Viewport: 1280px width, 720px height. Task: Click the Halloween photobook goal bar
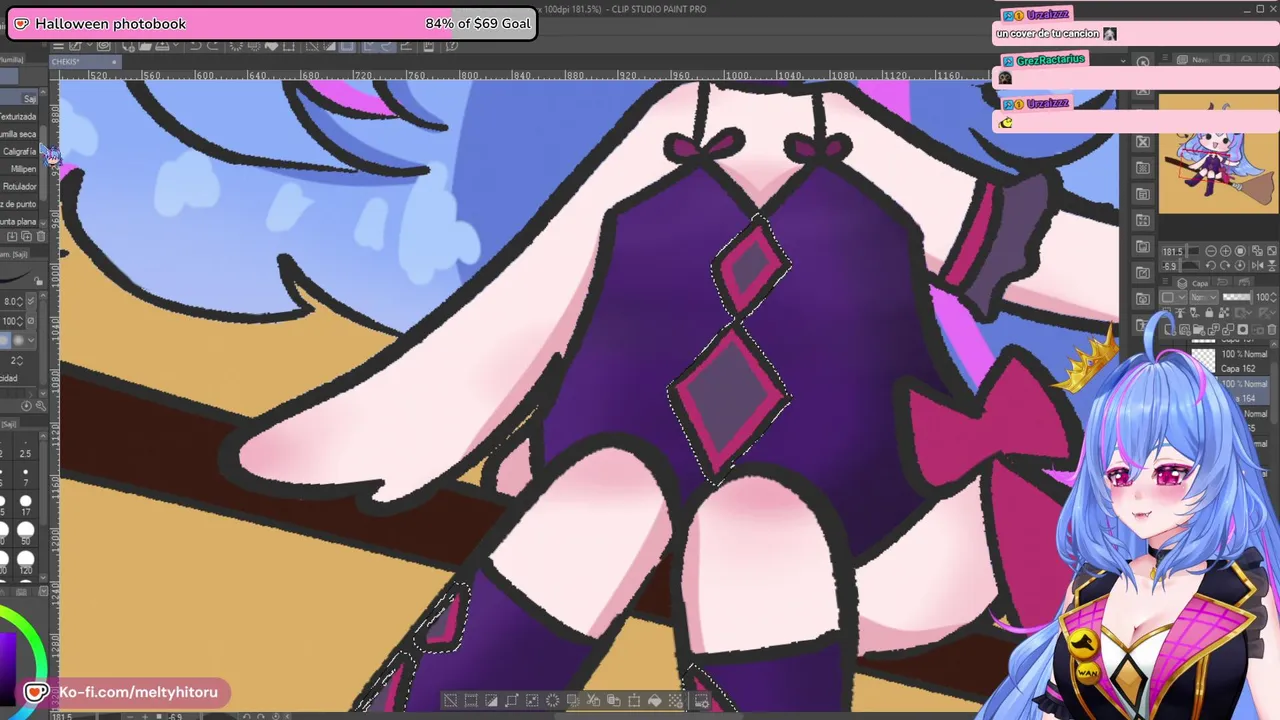[272, 23]
